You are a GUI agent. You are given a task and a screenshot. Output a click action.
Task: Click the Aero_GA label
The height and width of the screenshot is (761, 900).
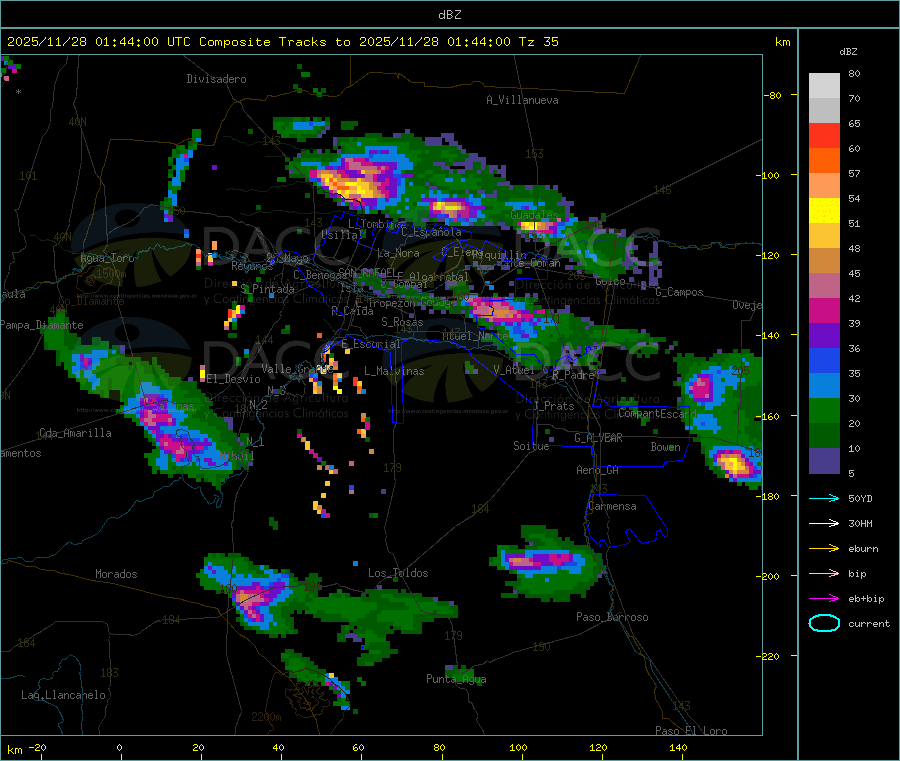point(598,470)
